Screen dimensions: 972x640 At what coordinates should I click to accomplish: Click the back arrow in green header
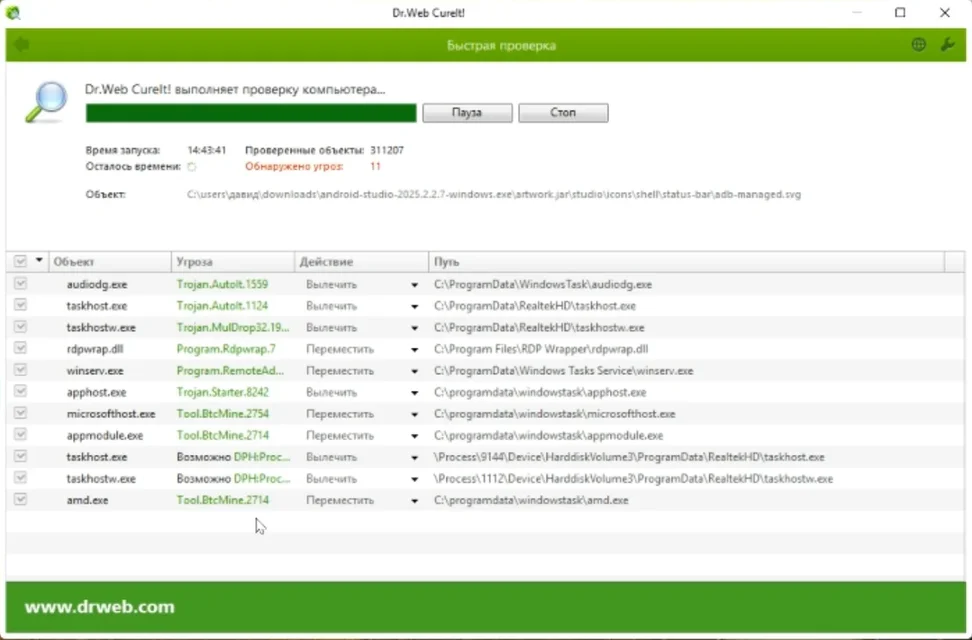(21, 45)
